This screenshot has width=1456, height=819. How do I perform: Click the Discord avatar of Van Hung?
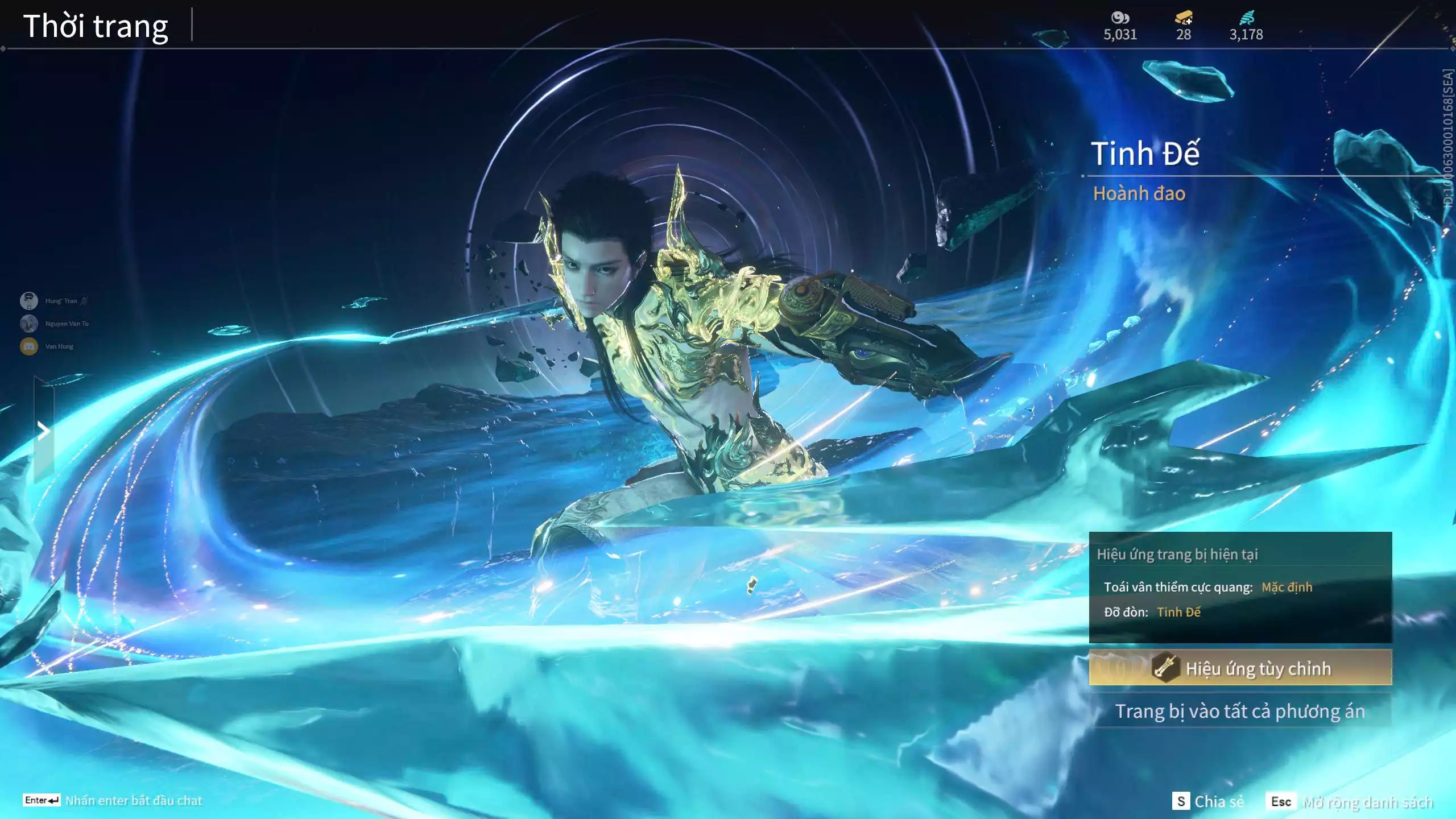29,346
